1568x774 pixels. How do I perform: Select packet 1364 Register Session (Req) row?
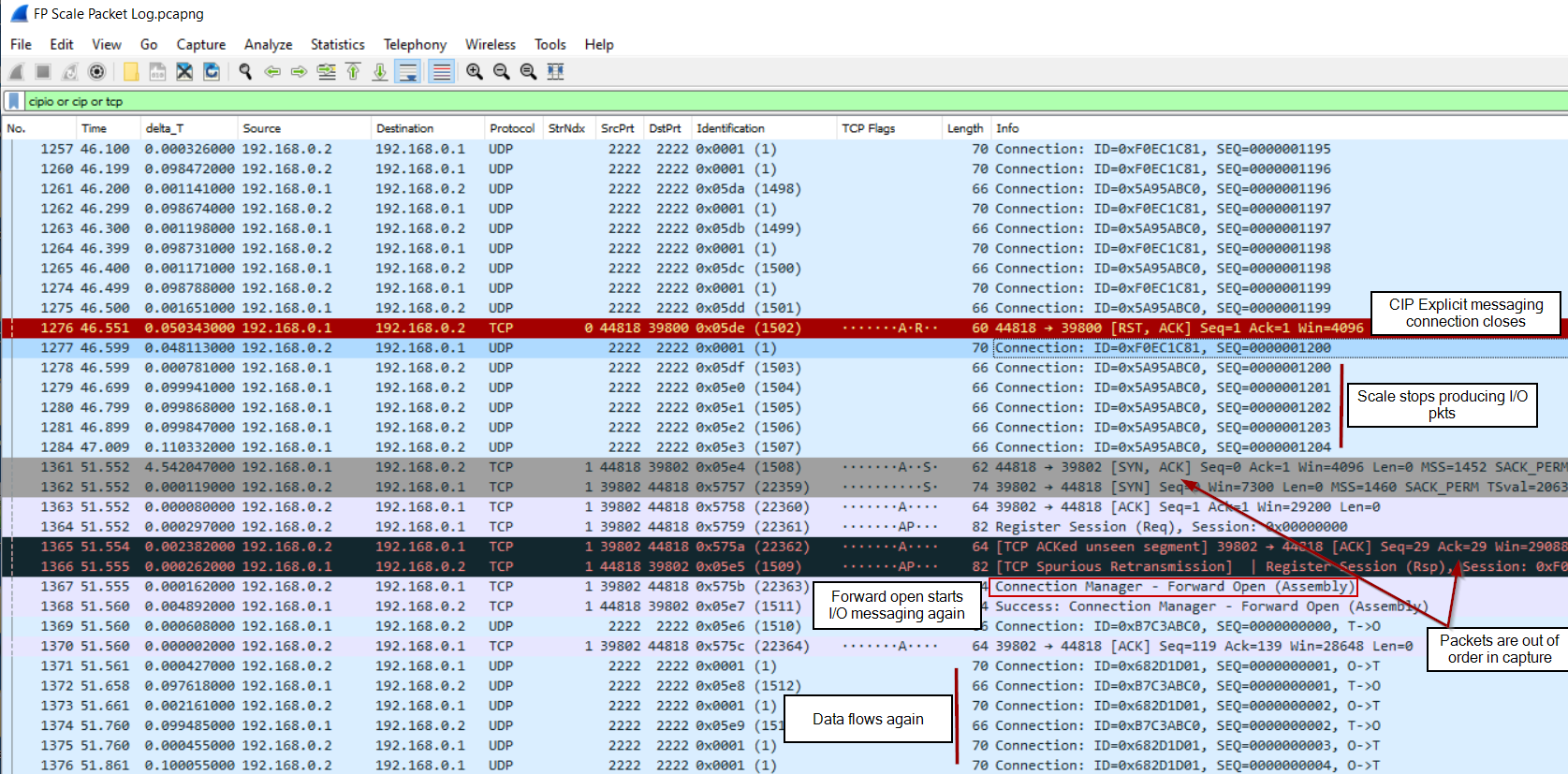tap(784, 527)
